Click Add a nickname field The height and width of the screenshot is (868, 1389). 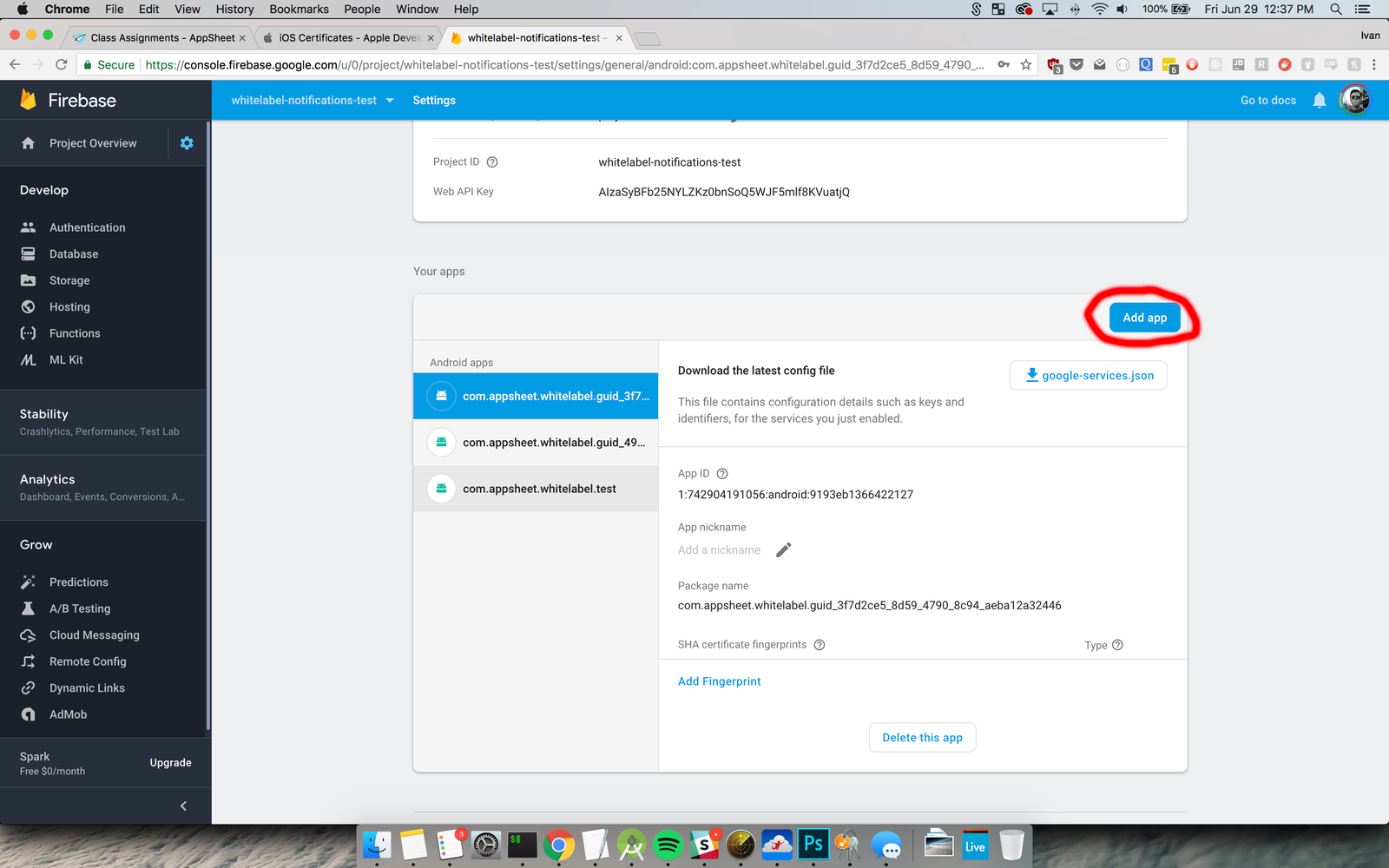point(719,549)
